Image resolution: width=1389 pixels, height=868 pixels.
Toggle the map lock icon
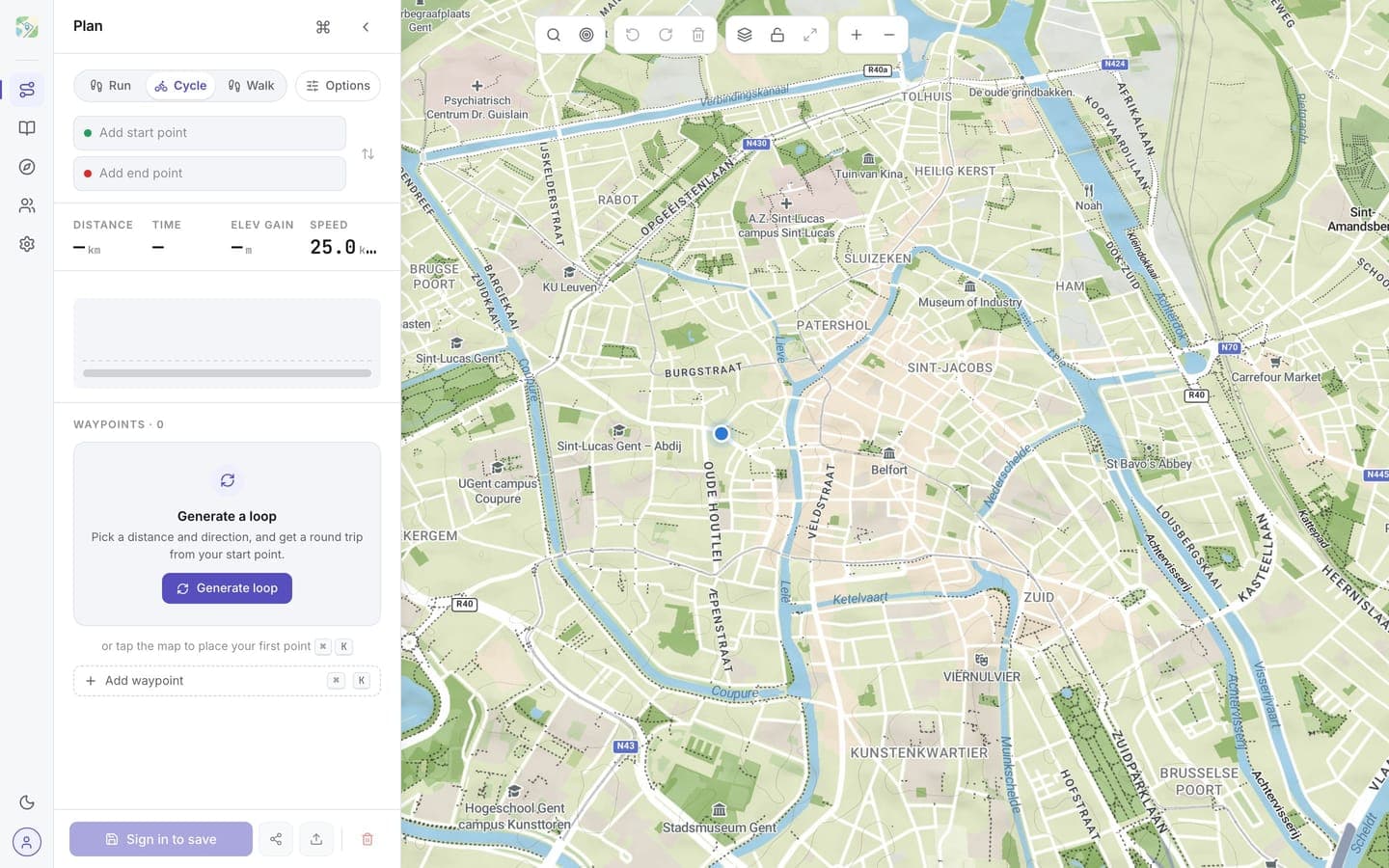click(777, 35)
